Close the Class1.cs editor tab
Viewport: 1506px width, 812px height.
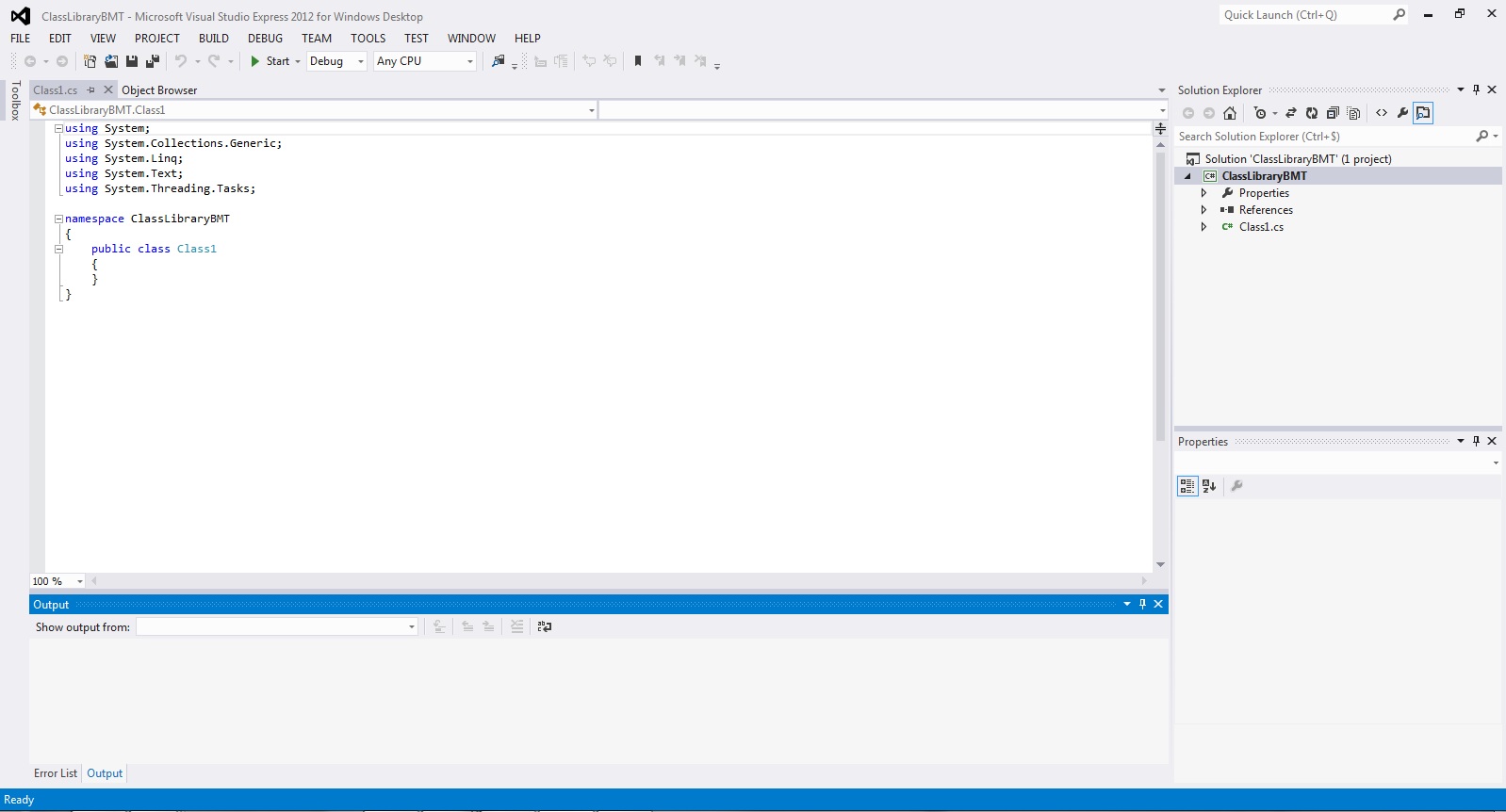[x=108, y=90]
